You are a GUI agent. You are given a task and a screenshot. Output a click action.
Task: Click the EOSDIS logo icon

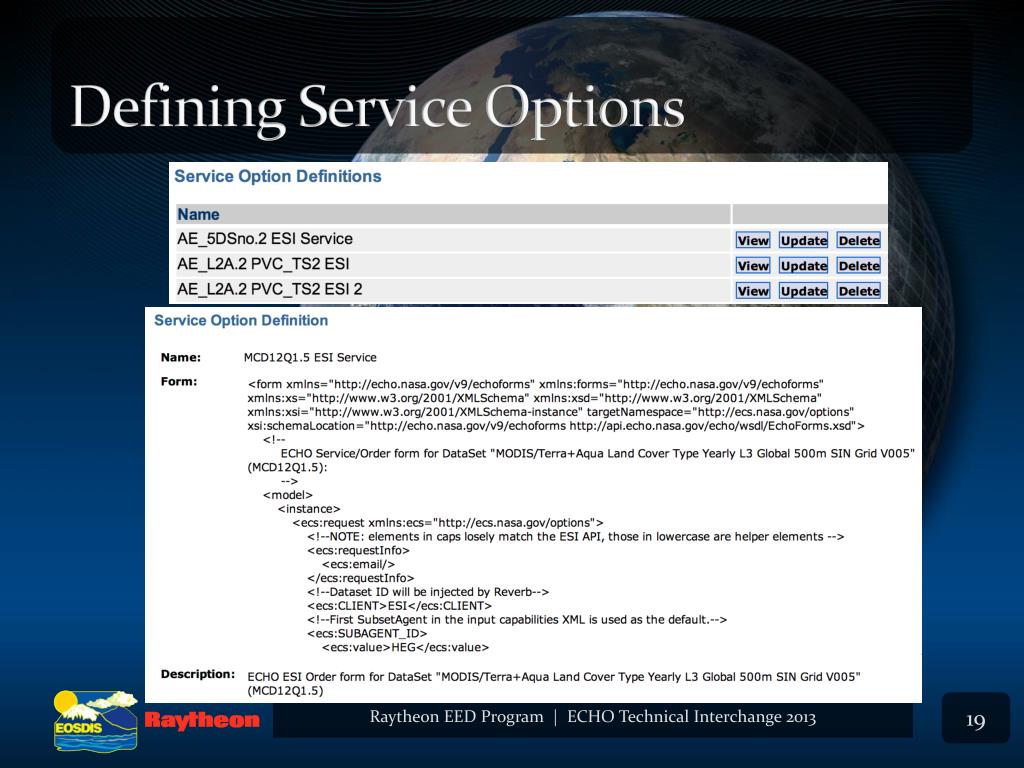[96, 721]
